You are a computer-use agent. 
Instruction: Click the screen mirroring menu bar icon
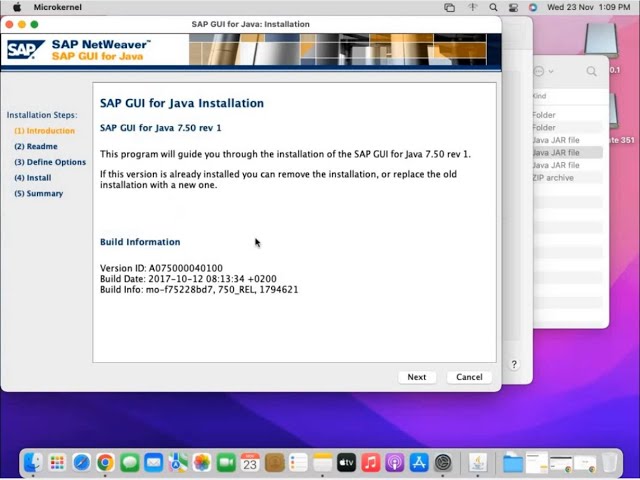point(449,7)
